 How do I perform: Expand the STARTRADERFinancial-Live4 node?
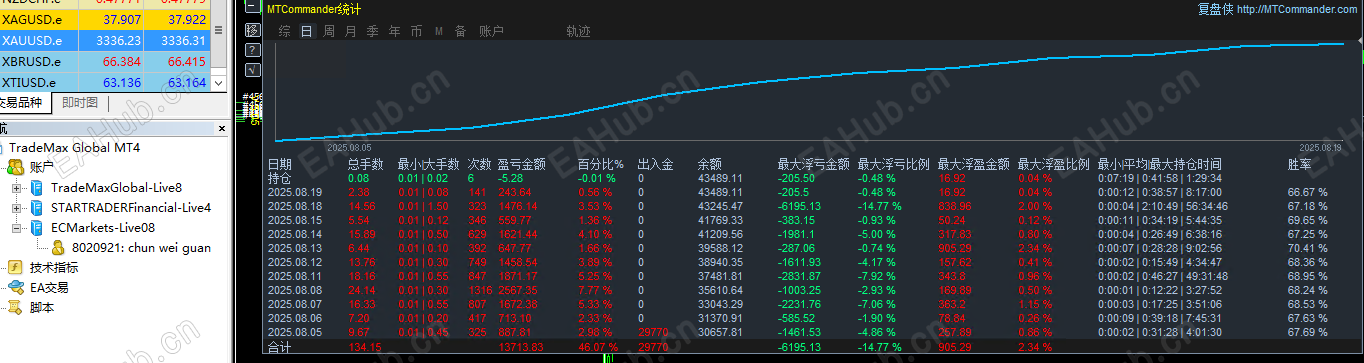click(x=17, y=208)
